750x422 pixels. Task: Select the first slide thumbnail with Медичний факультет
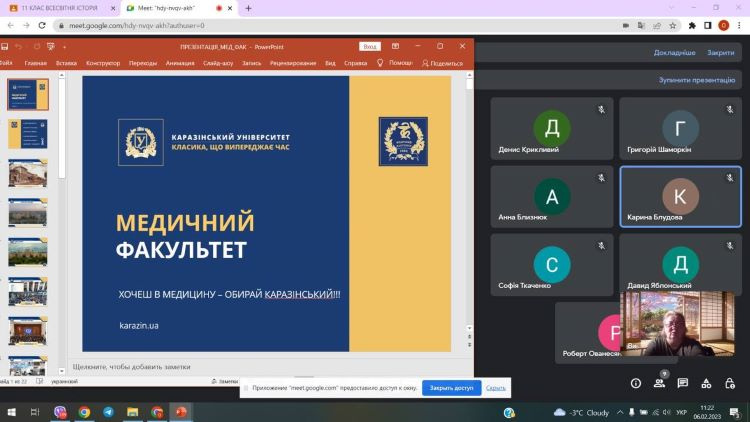point(28,95)
